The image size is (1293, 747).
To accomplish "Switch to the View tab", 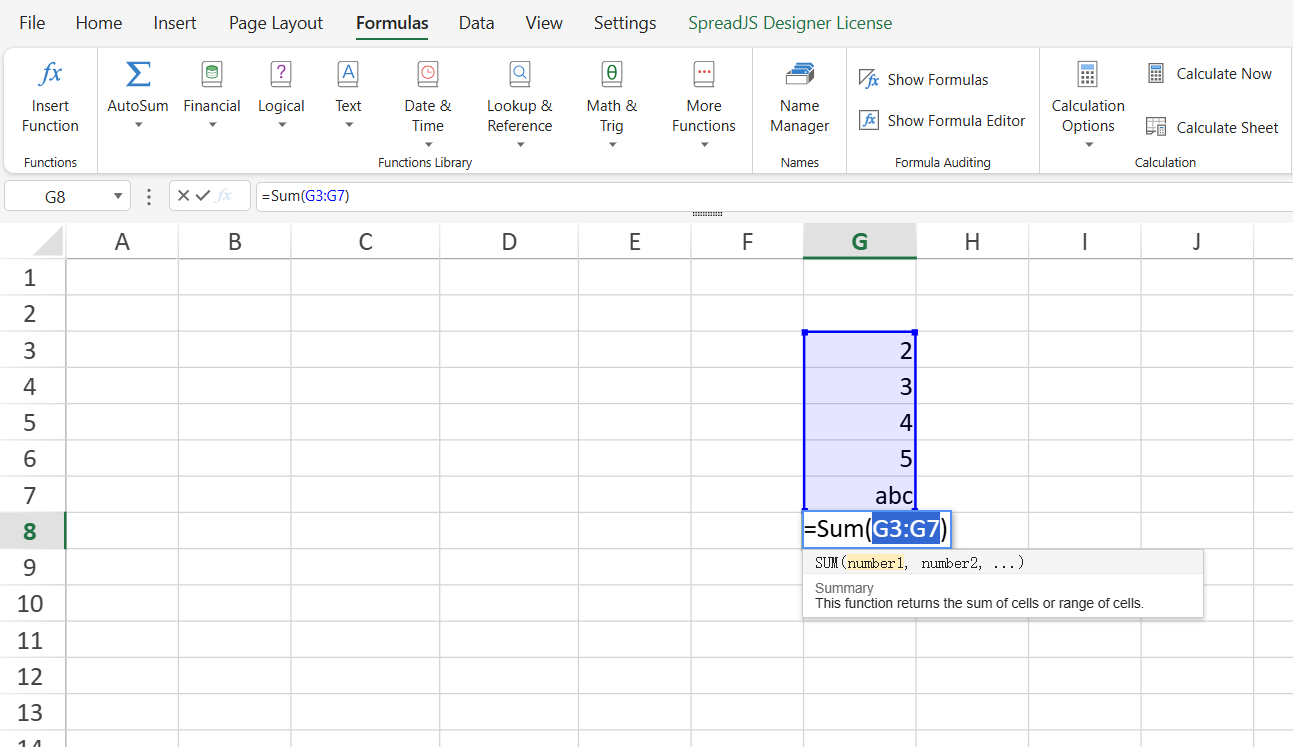I will tap(544, 23).
